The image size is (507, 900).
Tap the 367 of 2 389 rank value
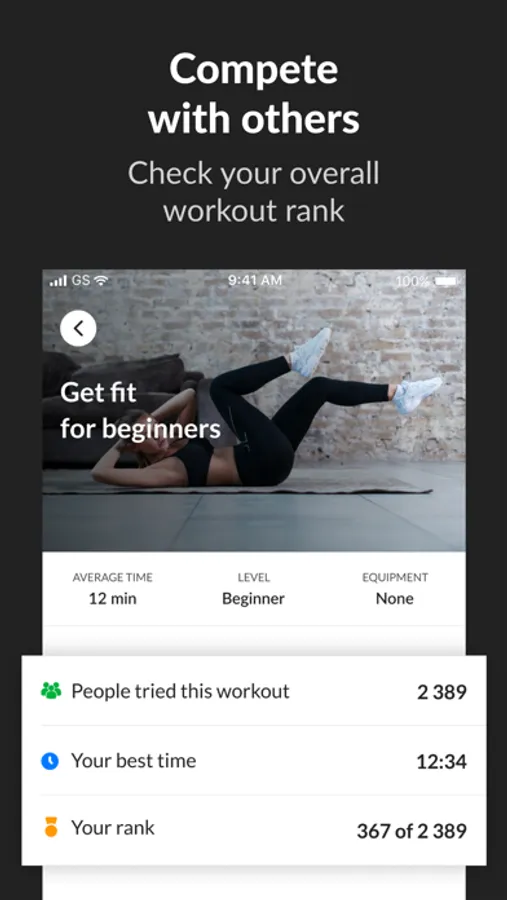412,831
